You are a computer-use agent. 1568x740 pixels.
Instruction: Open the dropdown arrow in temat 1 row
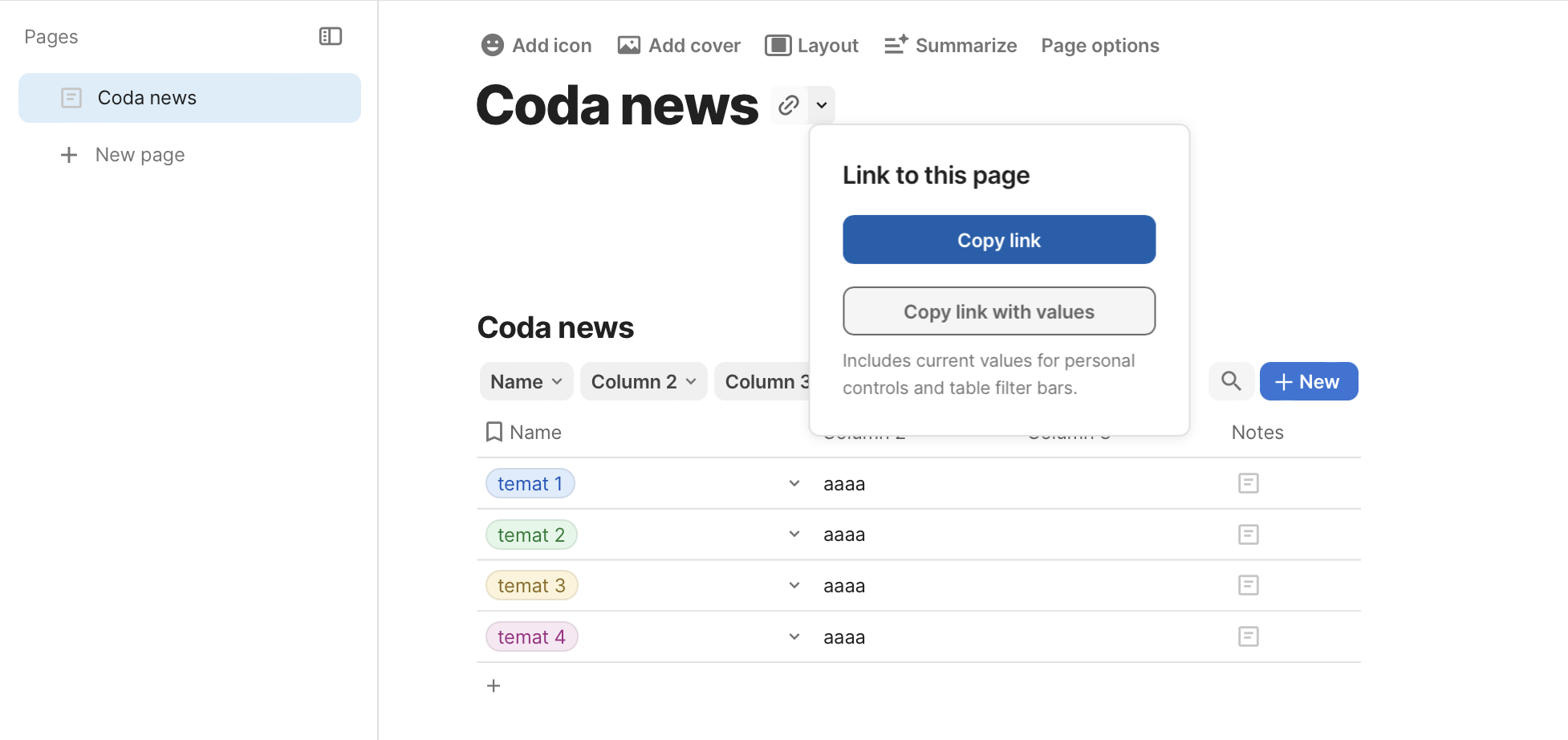(x=794, y=483)
